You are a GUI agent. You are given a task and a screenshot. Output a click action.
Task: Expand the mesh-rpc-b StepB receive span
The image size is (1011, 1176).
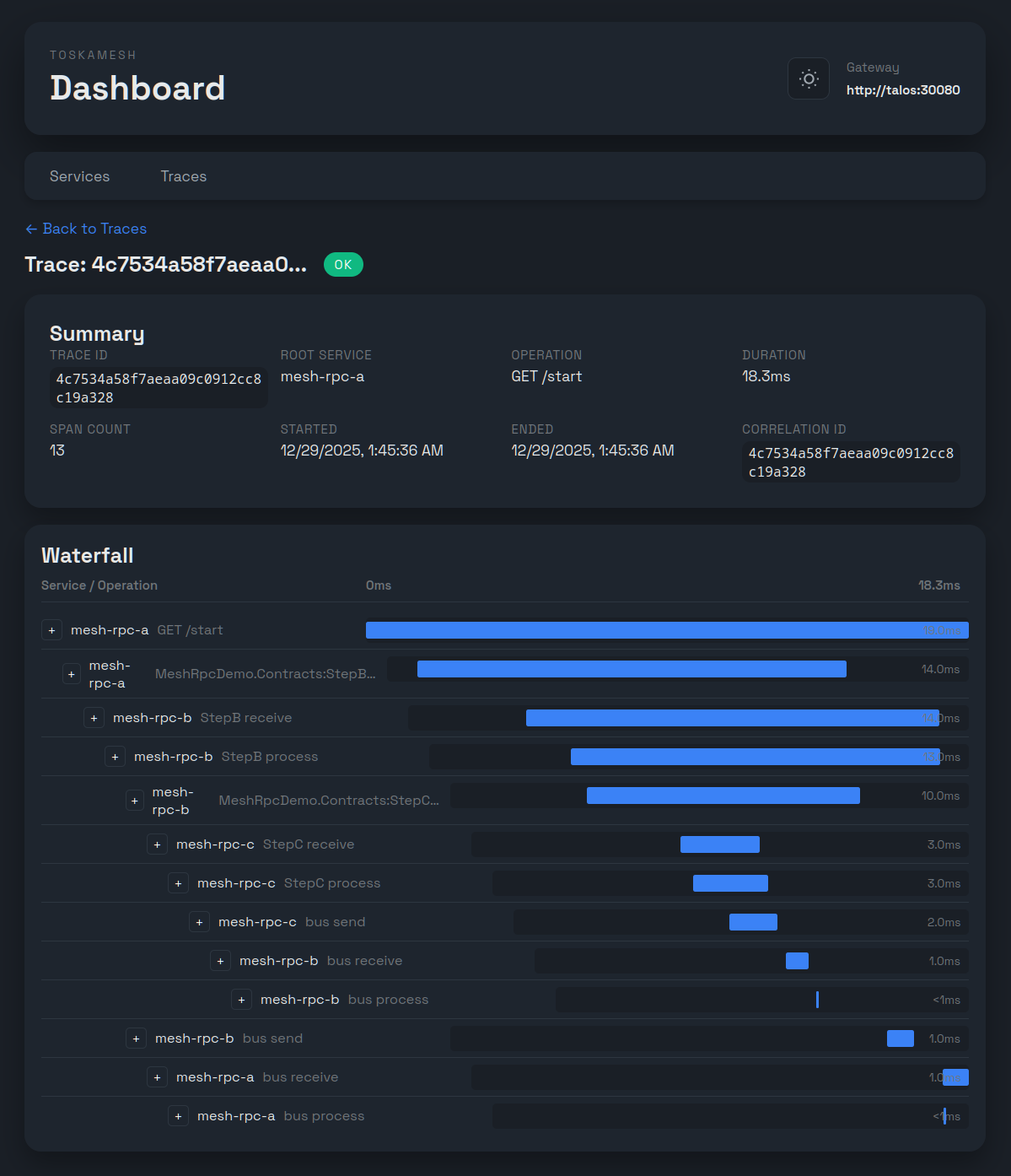click(94, 718)
